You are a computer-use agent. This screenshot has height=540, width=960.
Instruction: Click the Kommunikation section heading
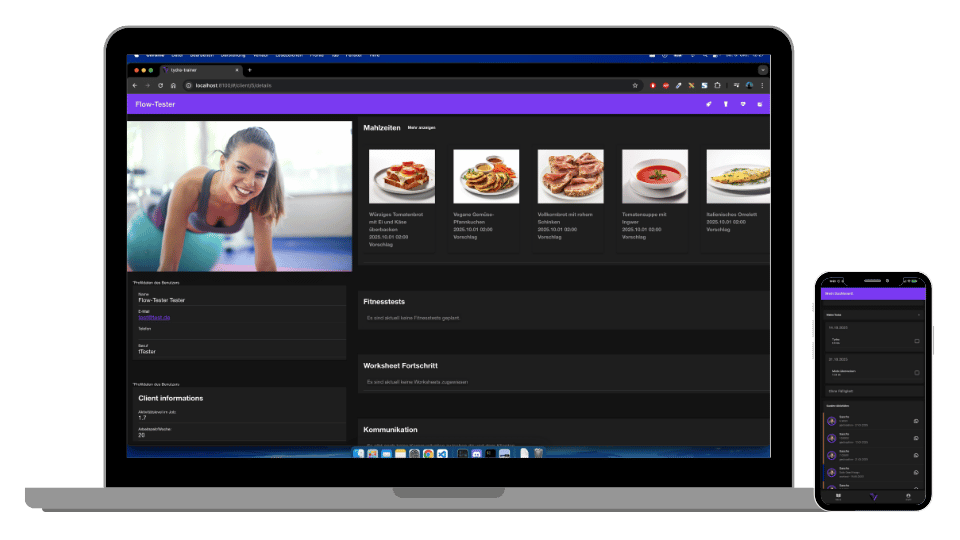[390, 430]
